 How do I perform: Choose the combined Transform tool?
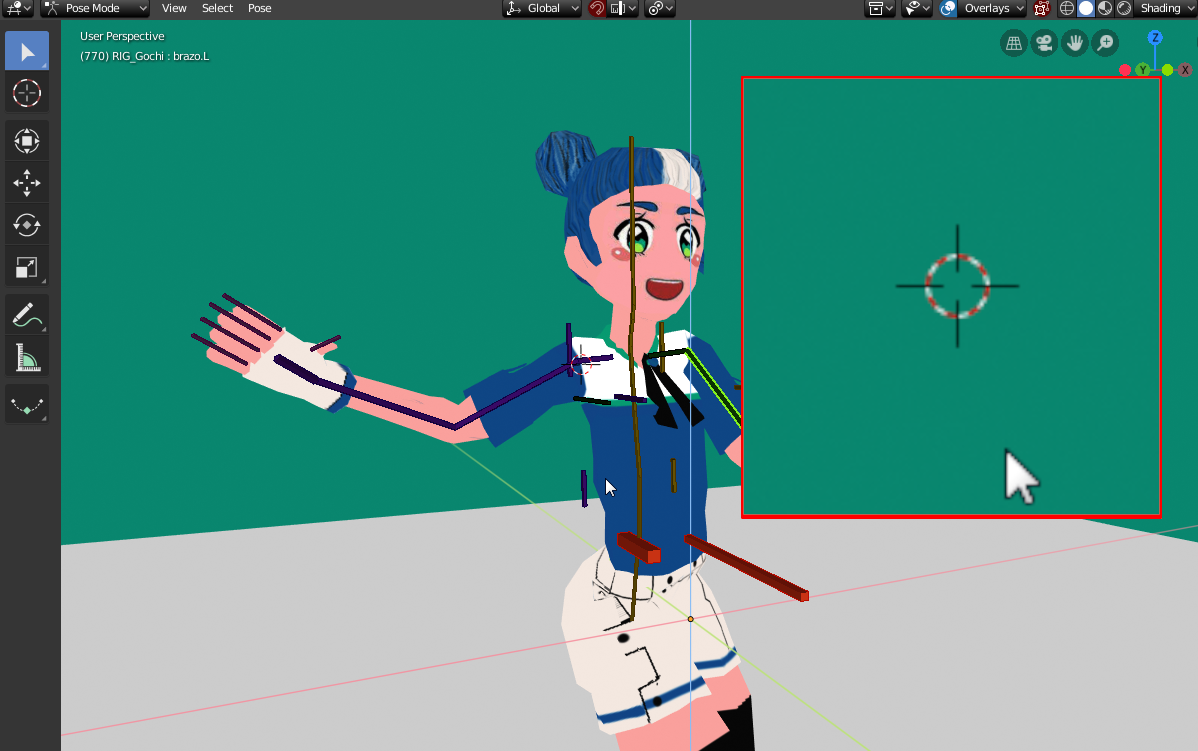click(27, 141)
